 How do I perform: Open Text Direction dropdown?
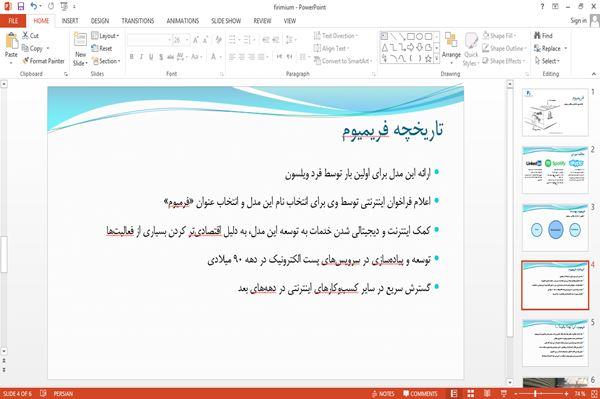click(x=336, y=36)
